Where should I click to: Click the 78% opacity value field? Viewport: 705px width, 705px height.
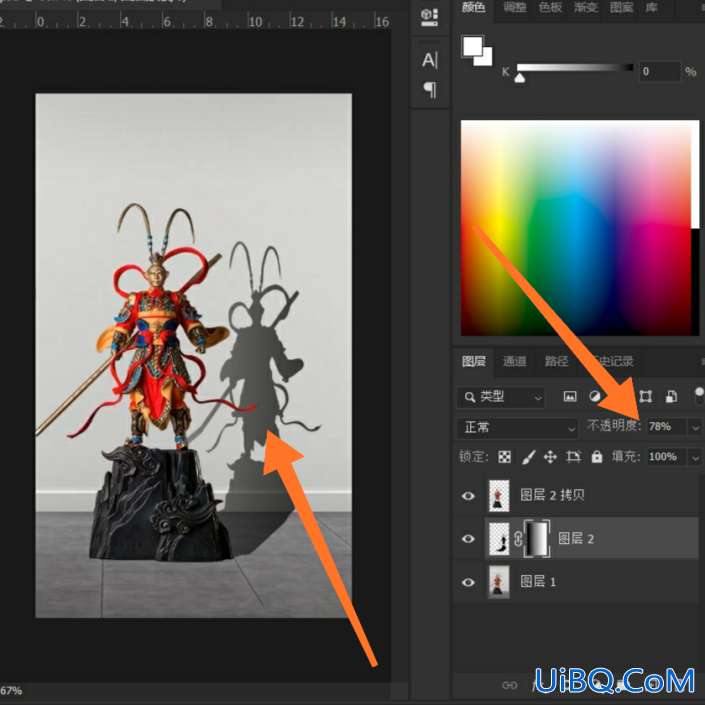[666, 427]
